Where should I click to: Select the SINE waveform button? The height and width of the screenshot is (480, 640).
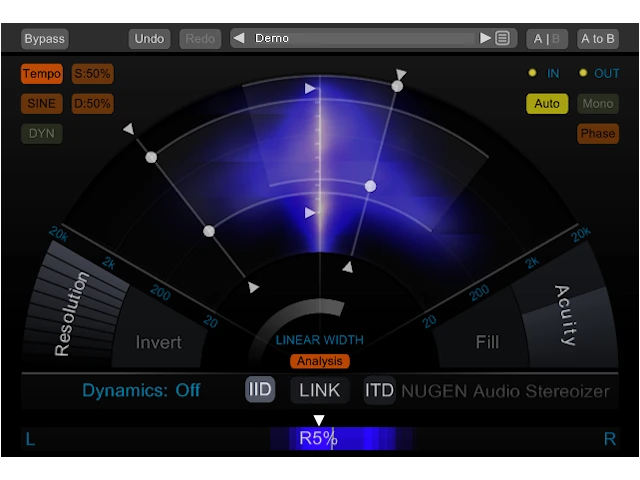(x=42, y=104)
